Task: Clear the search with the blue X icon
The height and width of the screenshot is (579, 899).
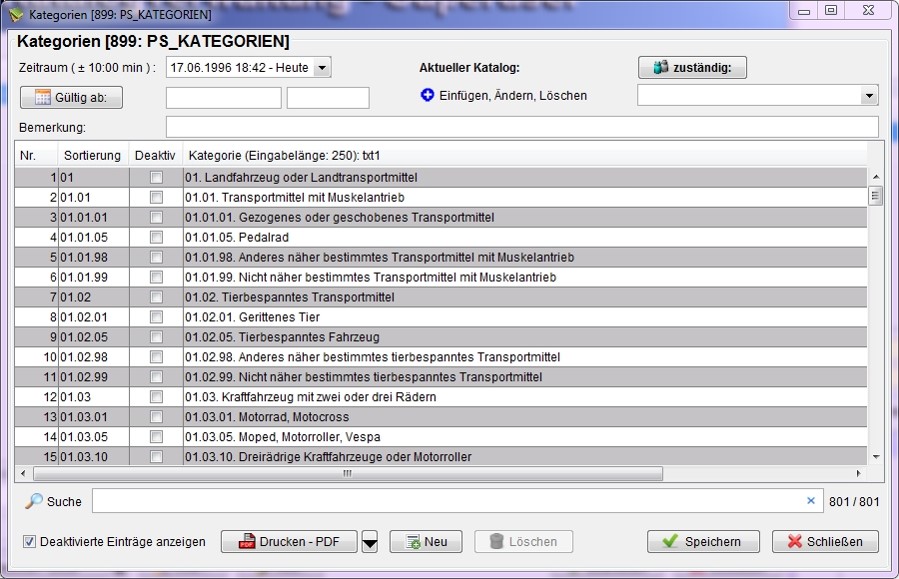Action: click(811, 500)
